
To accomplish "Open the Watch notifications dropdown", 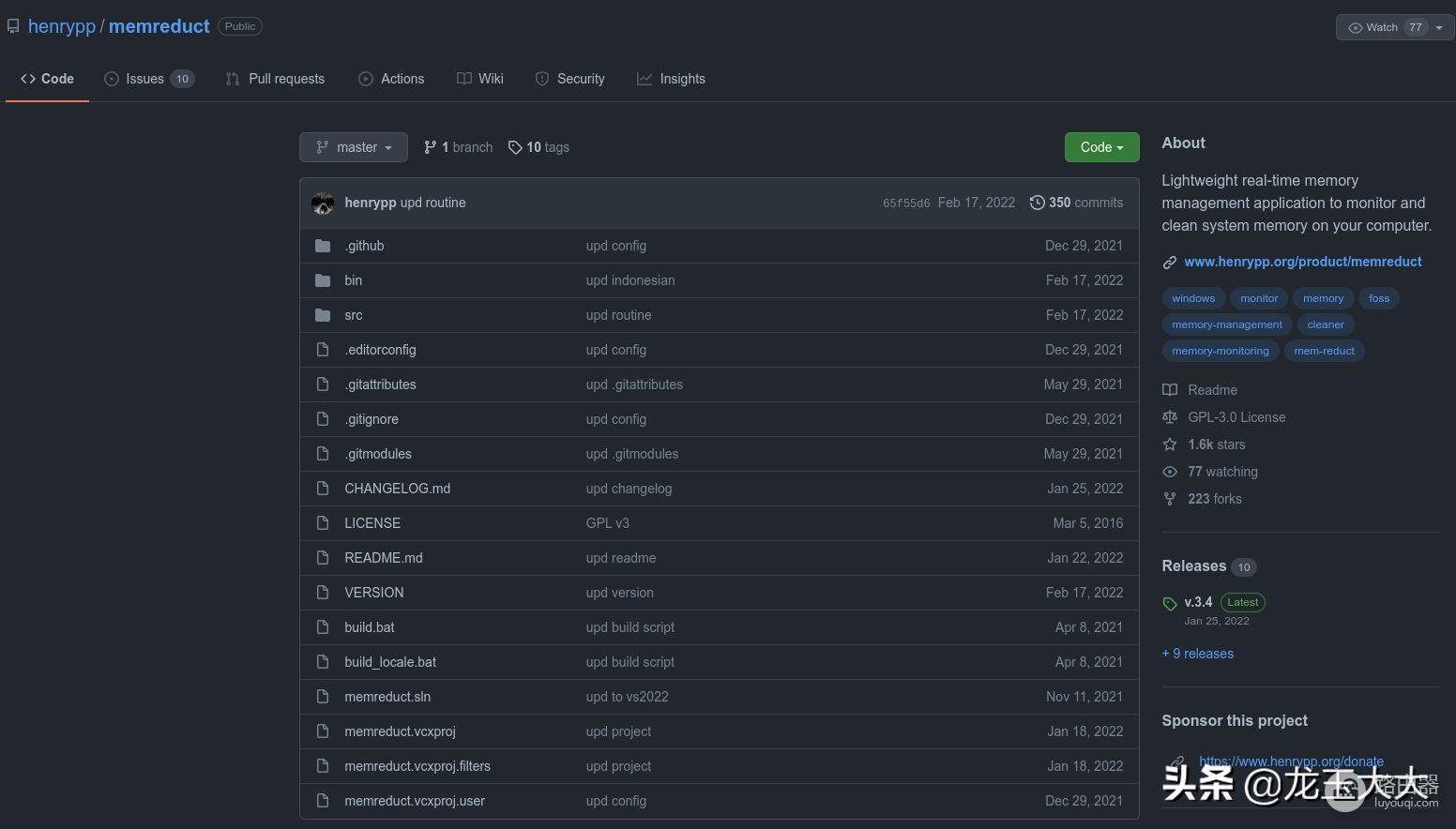I will 1395,27.
